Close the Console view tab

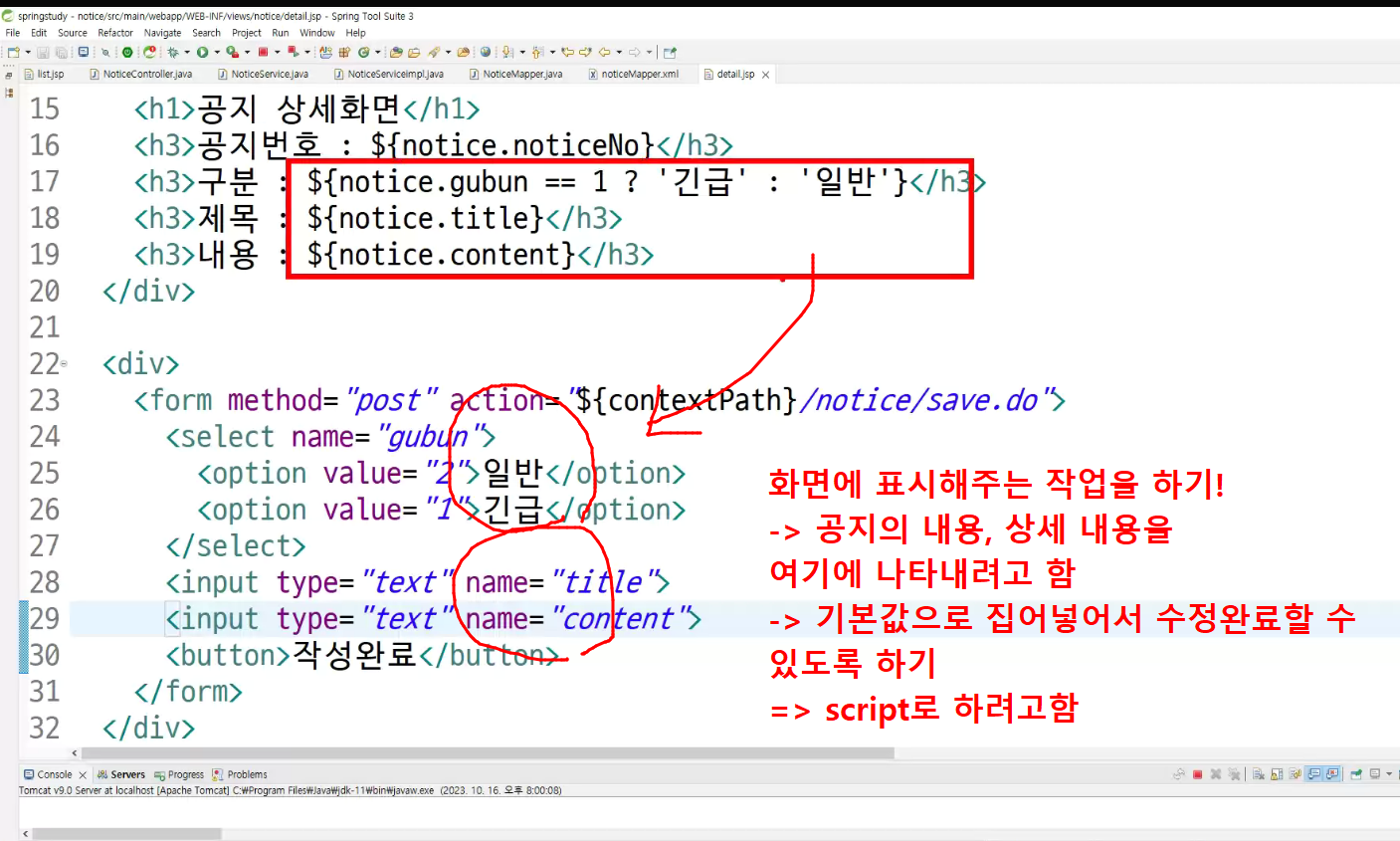point(83,774)
